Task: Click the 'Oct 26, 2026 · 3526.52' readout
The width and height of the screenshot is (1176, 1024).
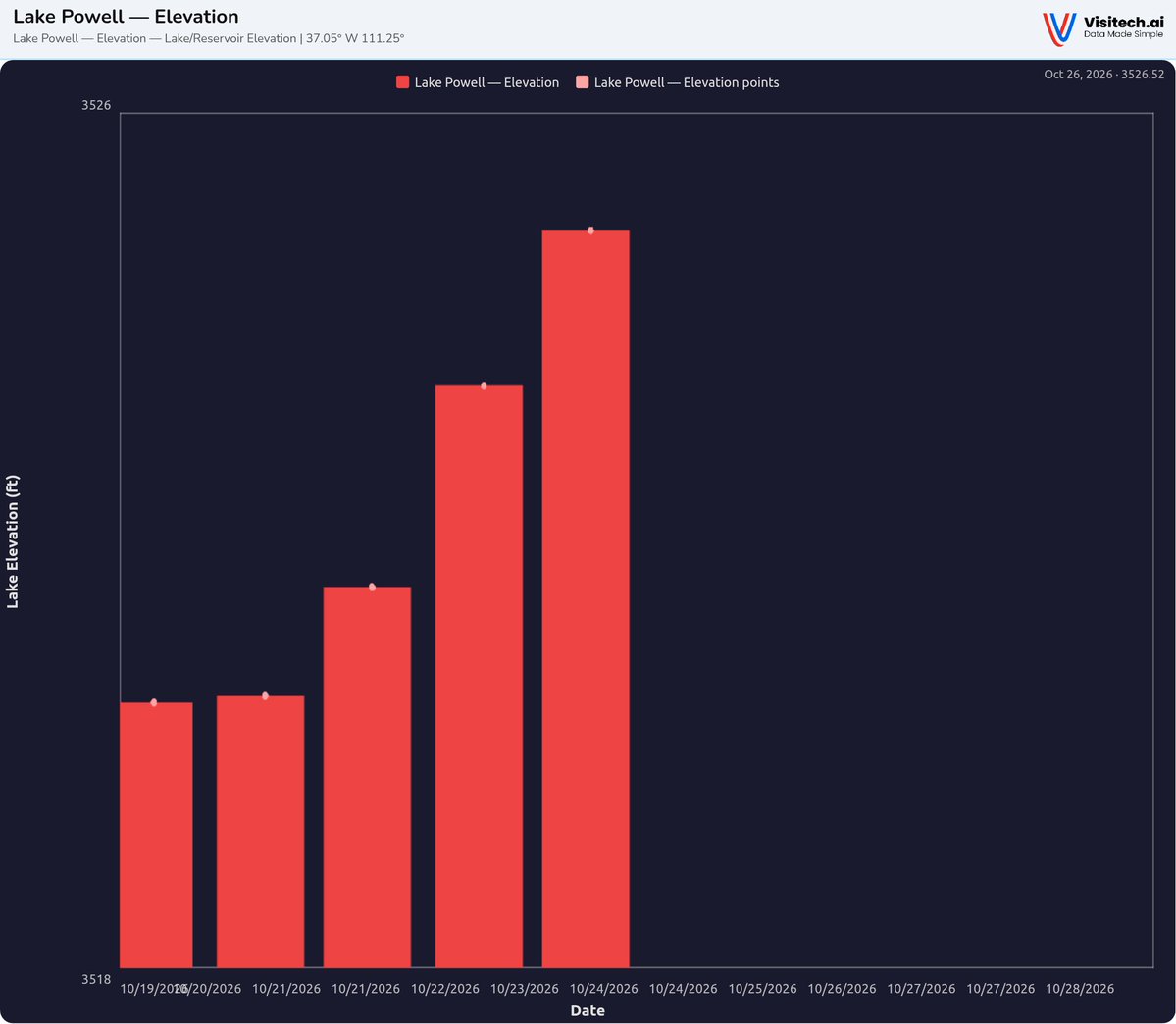Action: coord(1104,75)
